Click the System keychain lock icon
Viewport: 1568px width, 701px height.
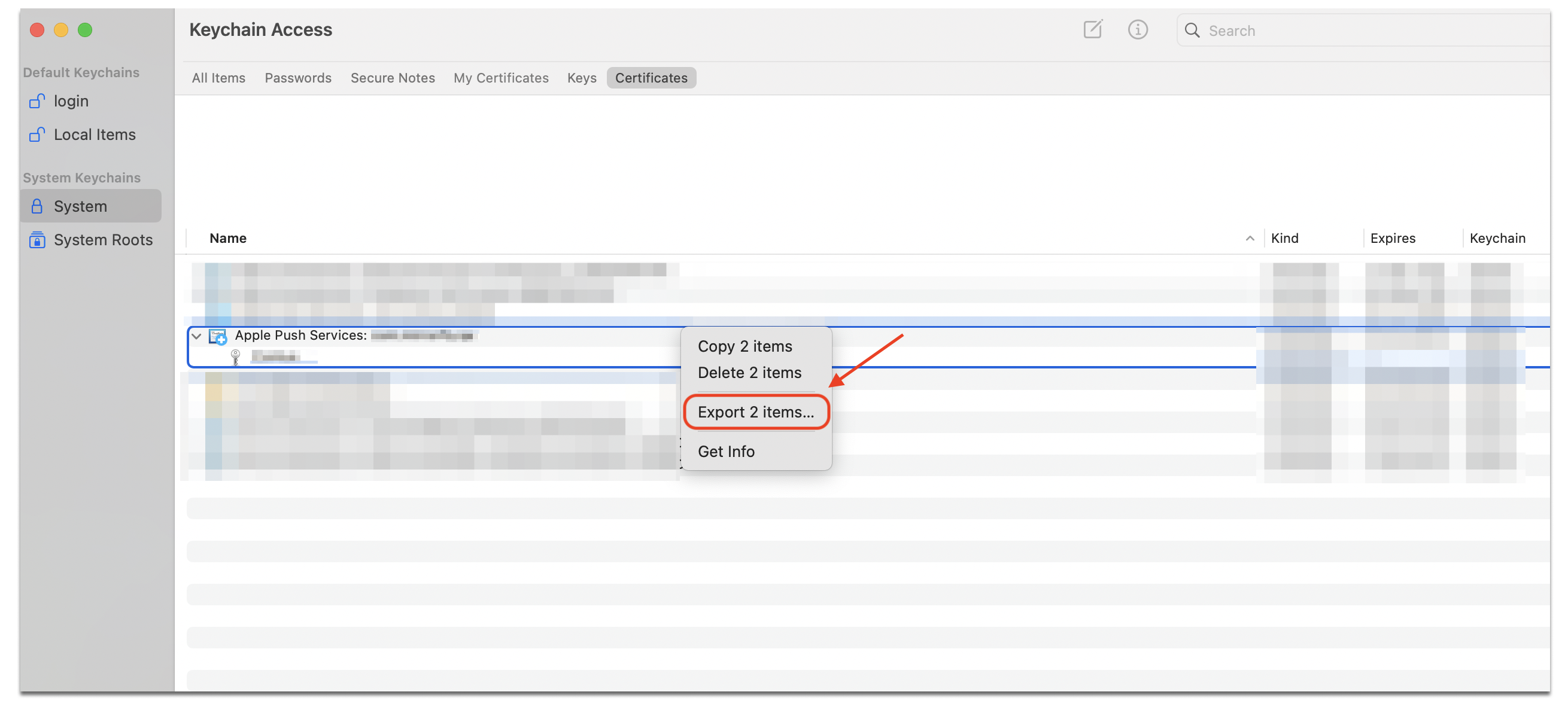coord(37,206)
